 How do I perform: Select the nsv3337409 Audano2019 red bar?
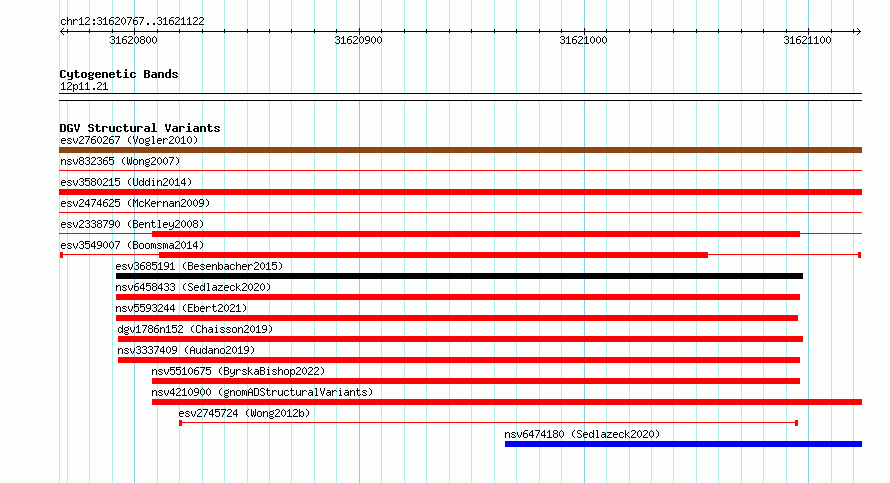459,360
